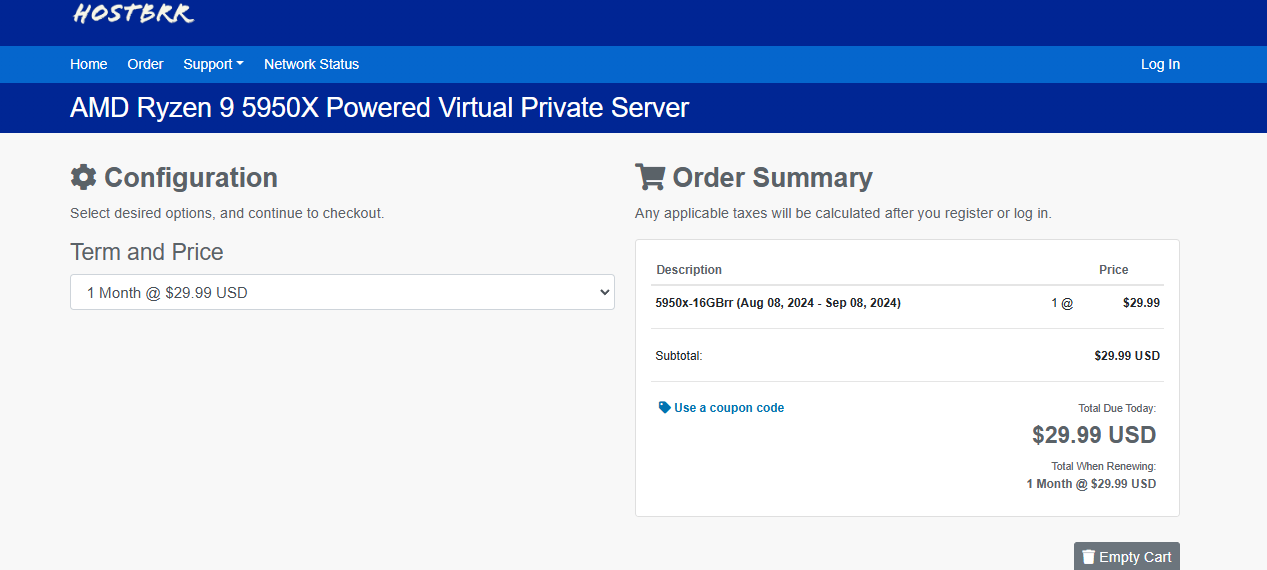Screen dimensions: 1267x570
Task: Go to the Home page
Action: click(89, 64)
